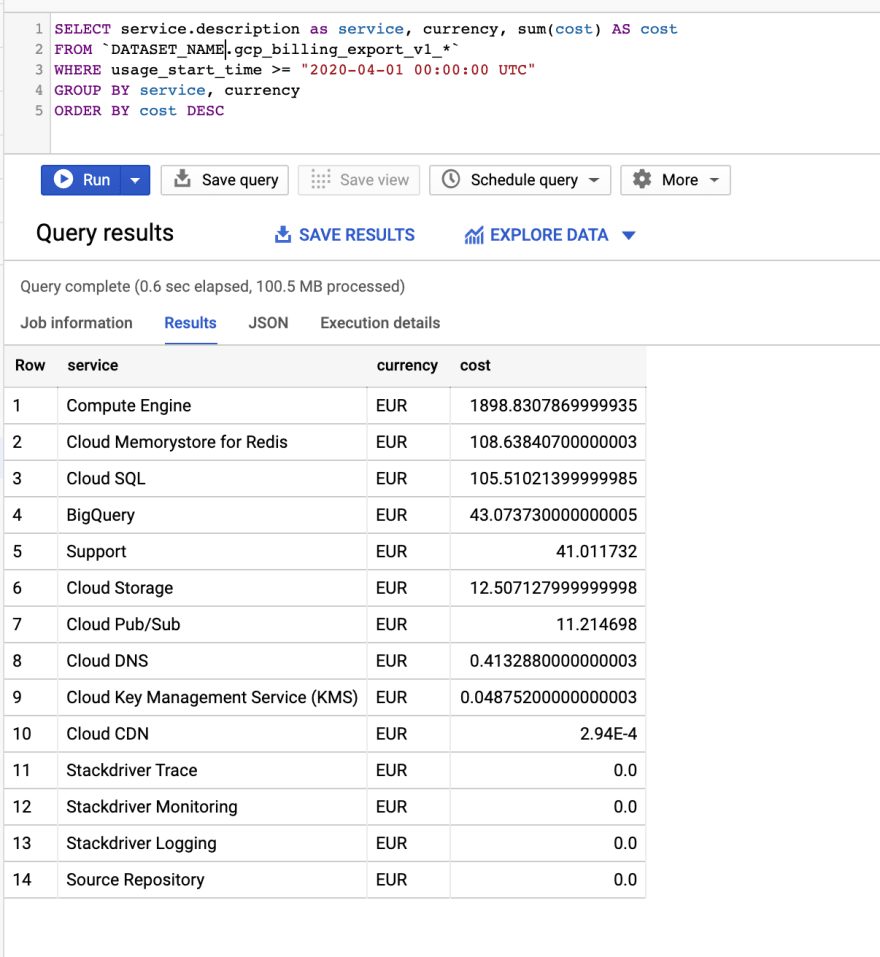This screenshot has height=957, width=880.
Task: Click the cost column header
Action: pyautogui.click(x=475, y=366)
